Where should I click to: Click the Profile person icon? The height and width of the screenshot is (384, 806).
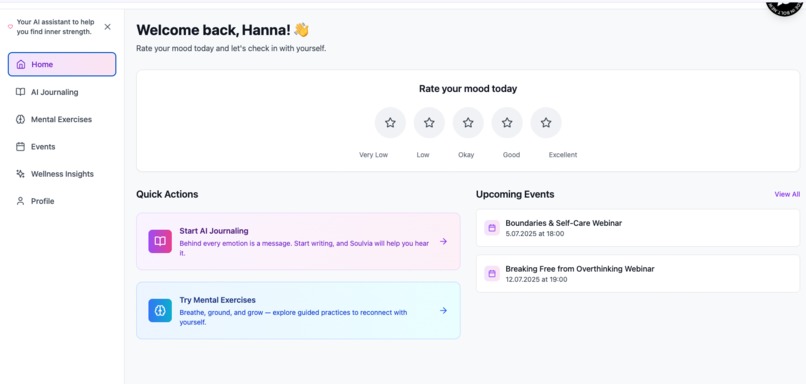[21, 201]
